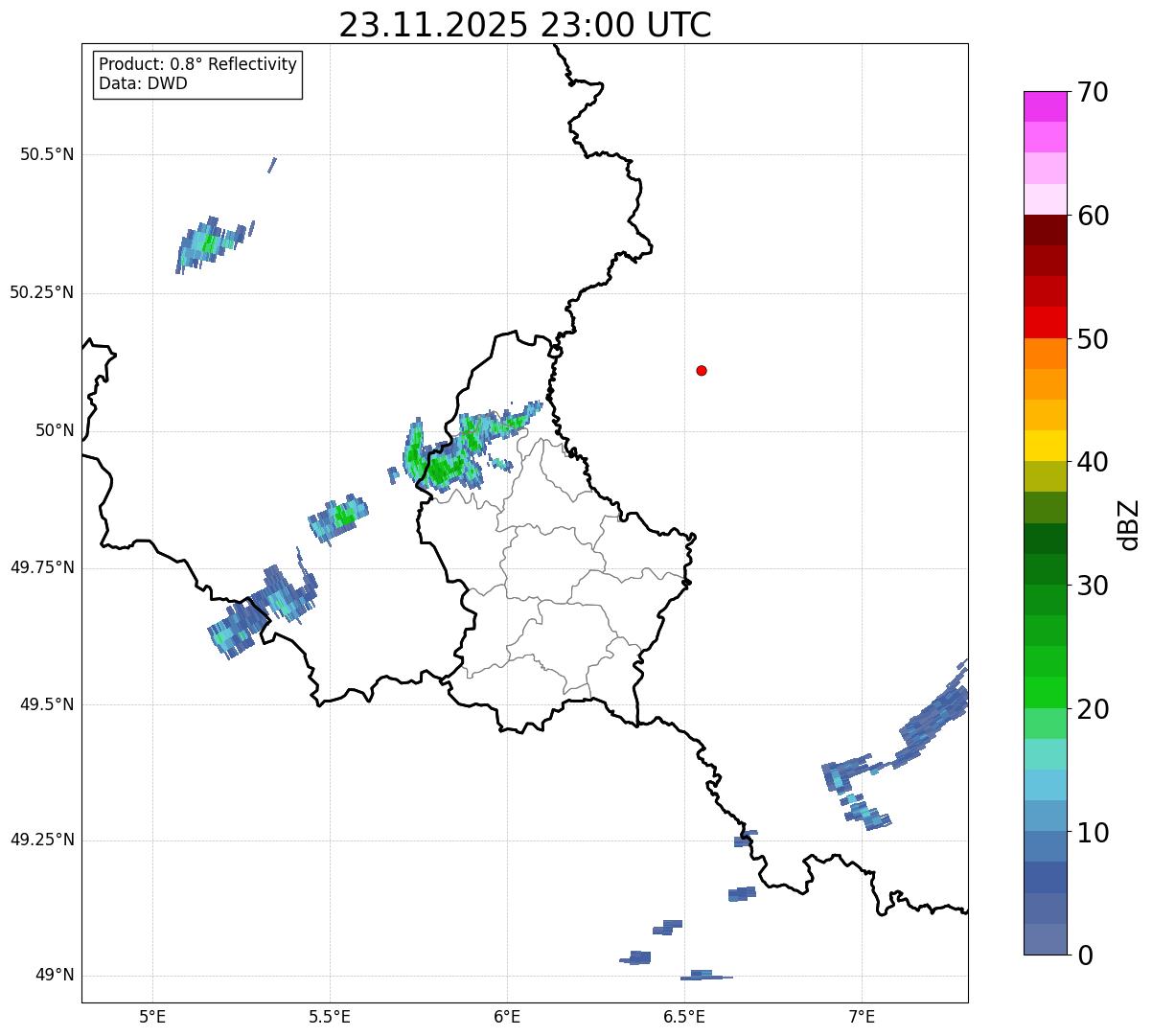The image size is (1152, 1036).
Task: Click the 49.75°N latitude label
Action: pyautogui.click(x=41, y=567)
